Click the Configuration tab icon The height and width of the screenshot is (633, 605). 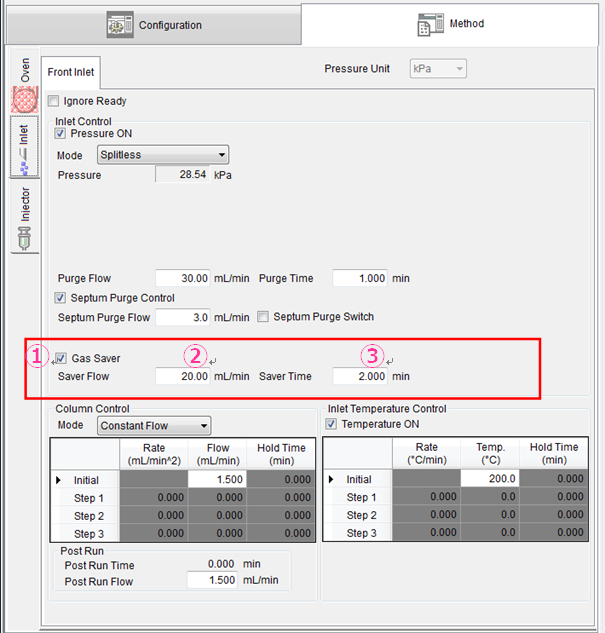click(119, 24)
